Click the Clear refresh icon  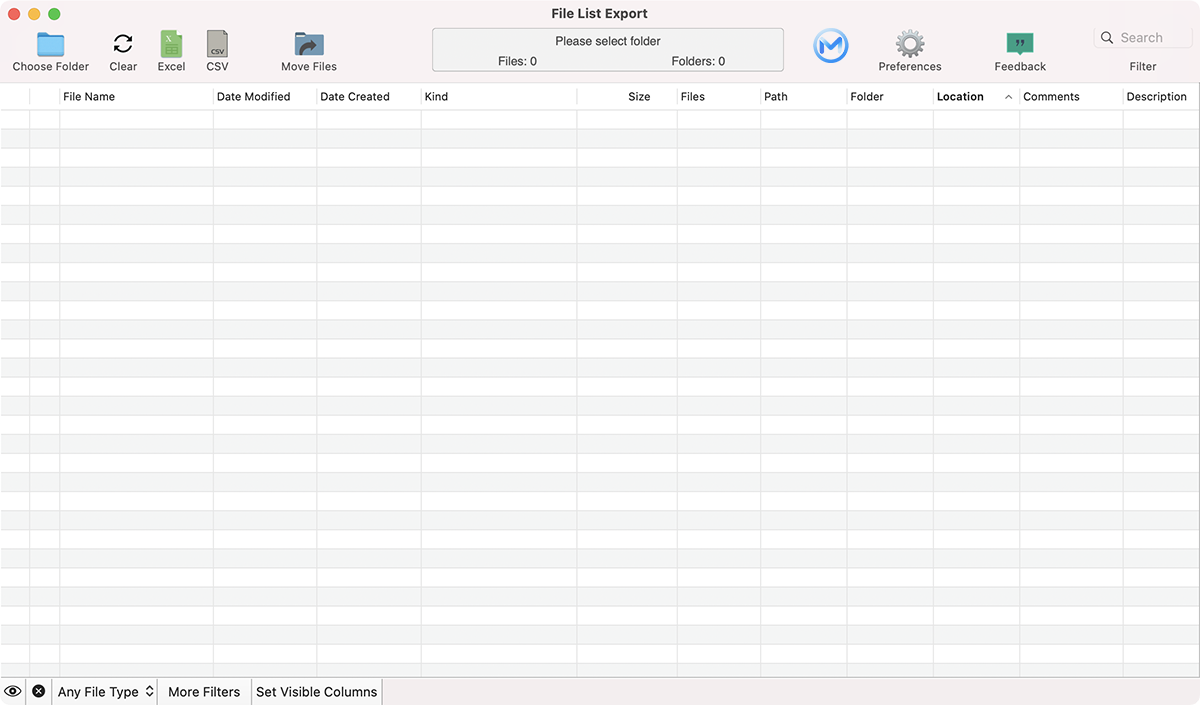pos(123,44)
